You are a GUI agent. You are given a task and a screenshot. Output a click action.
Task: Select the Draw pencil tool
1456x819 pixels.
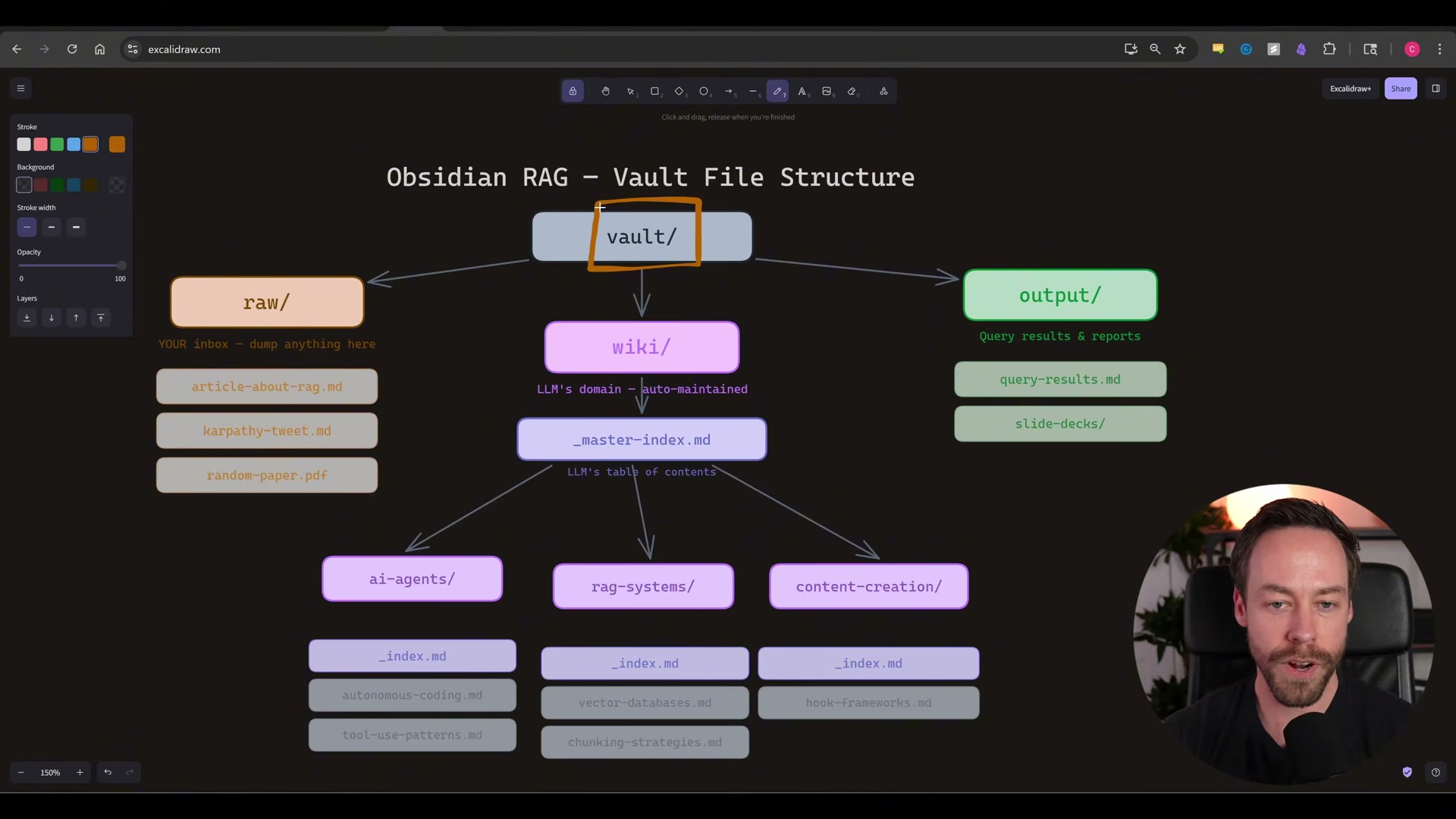(x=777, y=91)
